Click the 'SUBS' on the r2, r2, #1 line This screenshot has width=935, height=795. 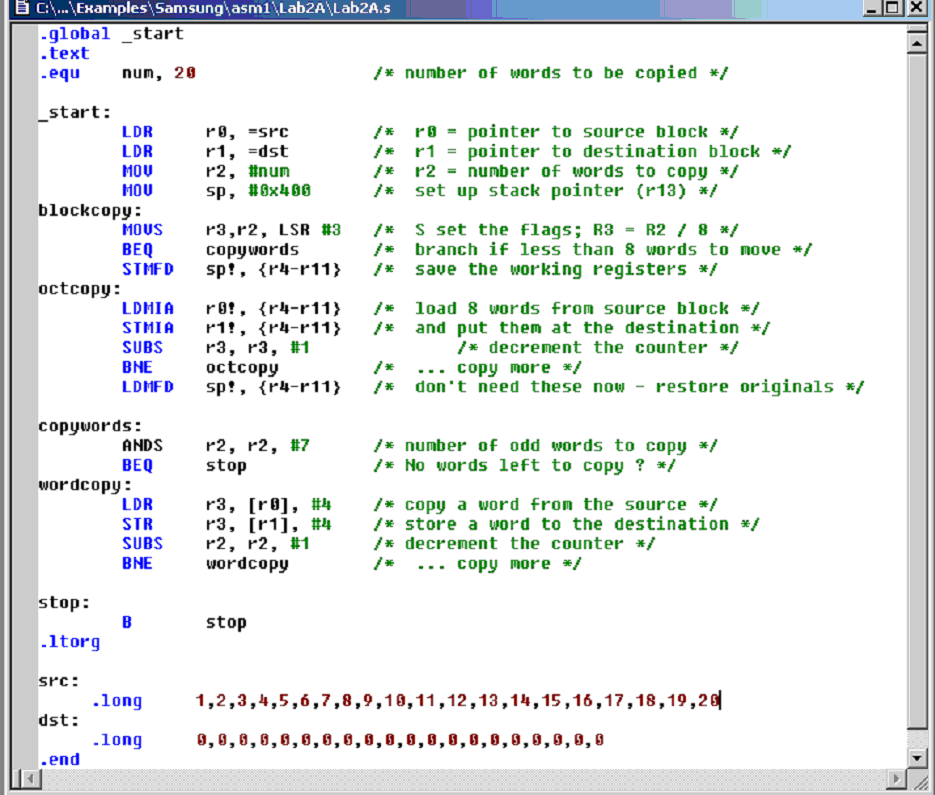pyautogui.click(x=143, y=544)
